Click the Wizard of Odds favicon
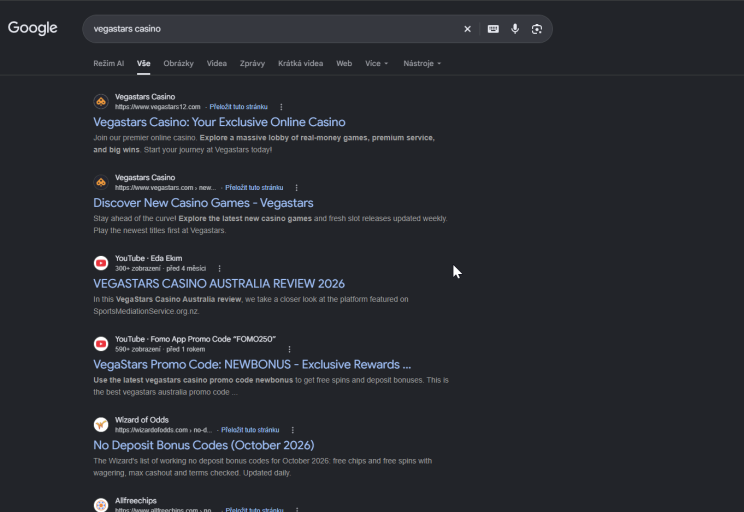 (101, 424)
